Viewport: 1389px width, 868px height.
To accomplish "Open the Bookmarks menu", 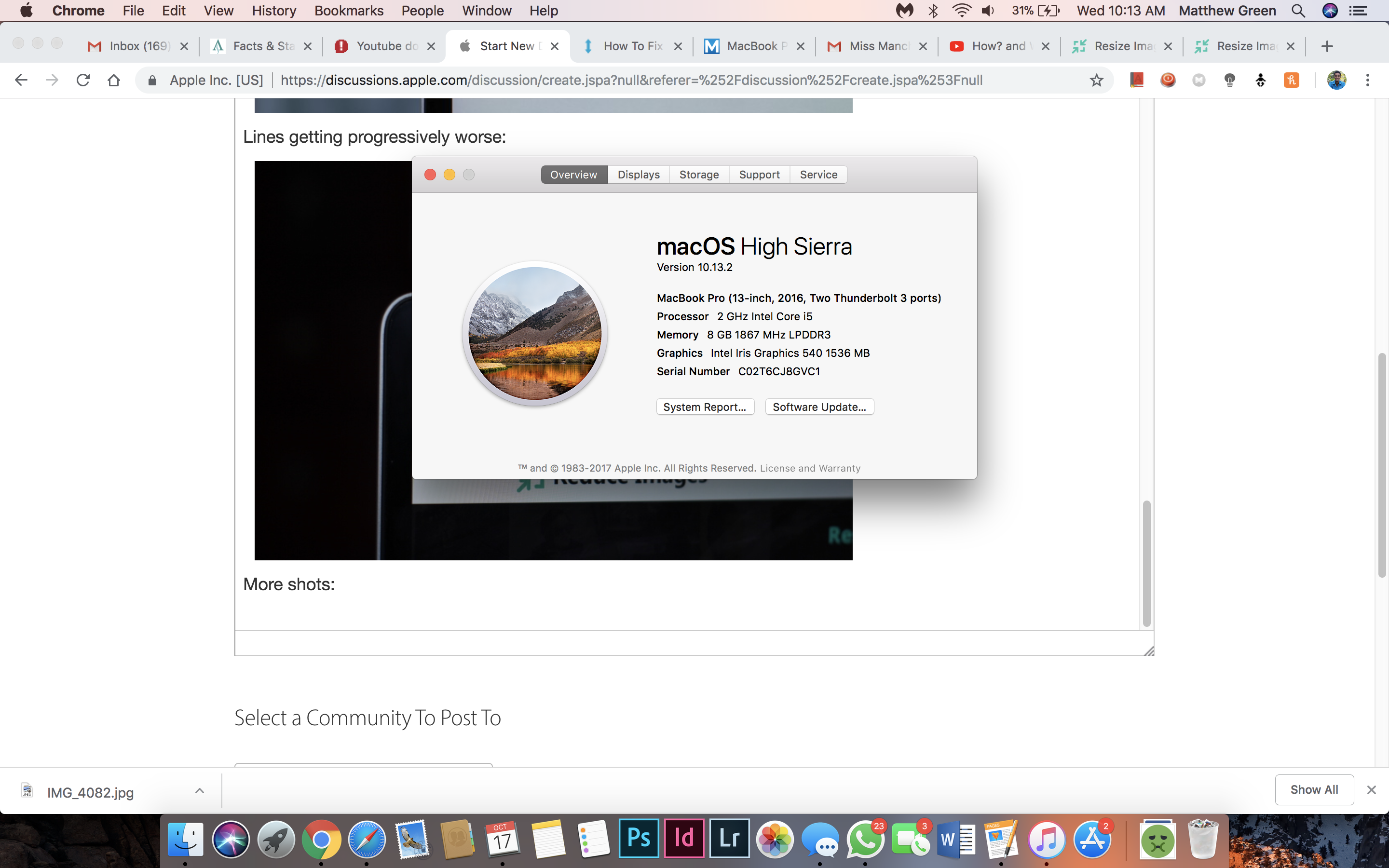I will pos(348,11).
